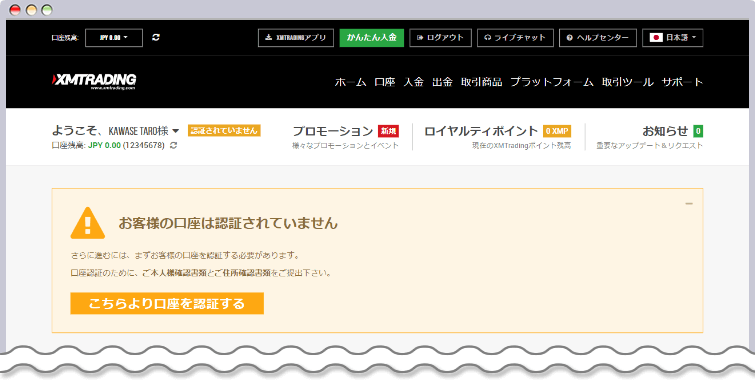
Task: Open the 出金 menu item
Action: tap(442, 82)
